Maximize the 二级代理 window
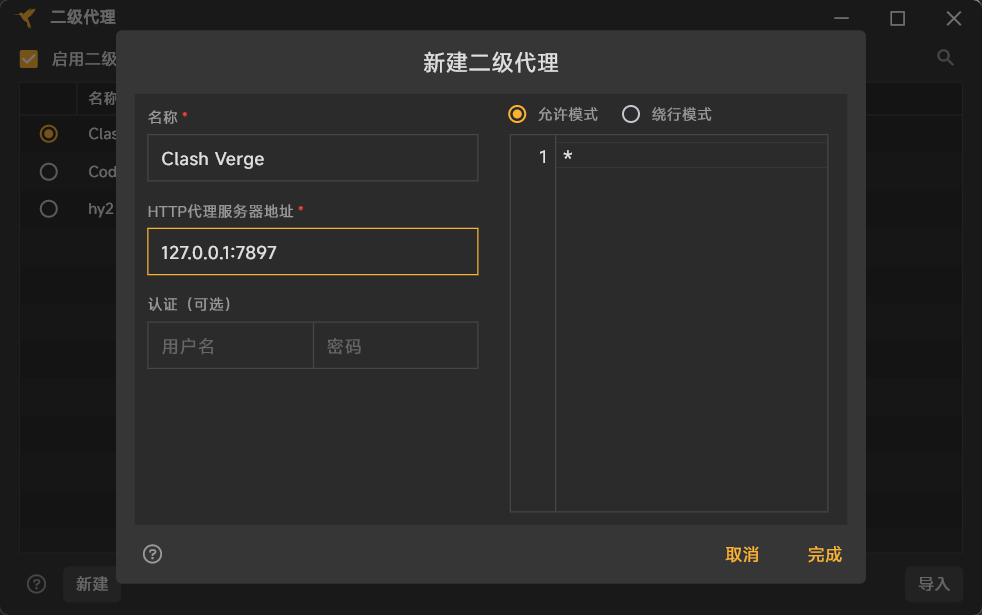 897,18
